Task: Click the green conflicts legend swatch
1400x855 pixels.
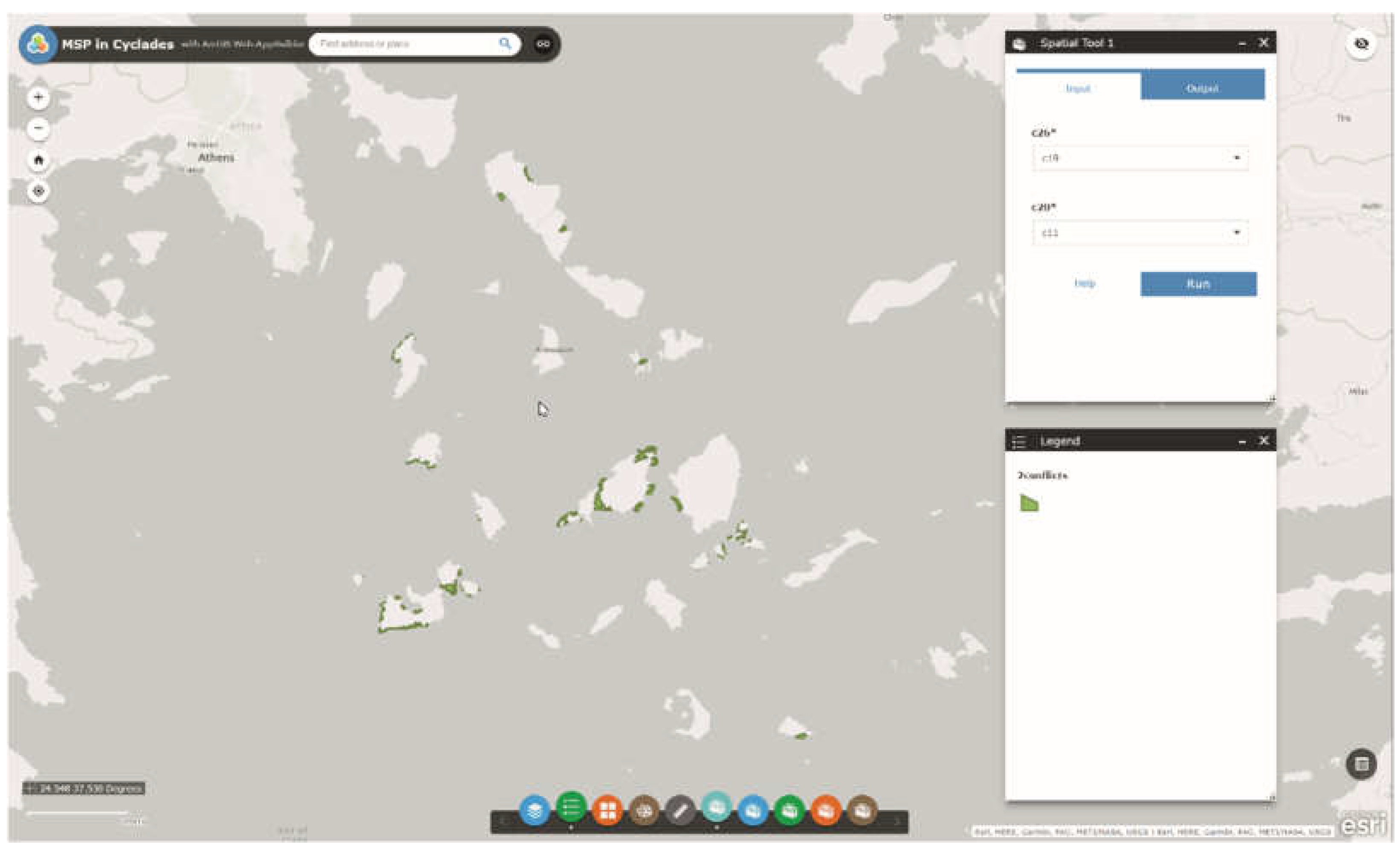Action: point(1029,503)
